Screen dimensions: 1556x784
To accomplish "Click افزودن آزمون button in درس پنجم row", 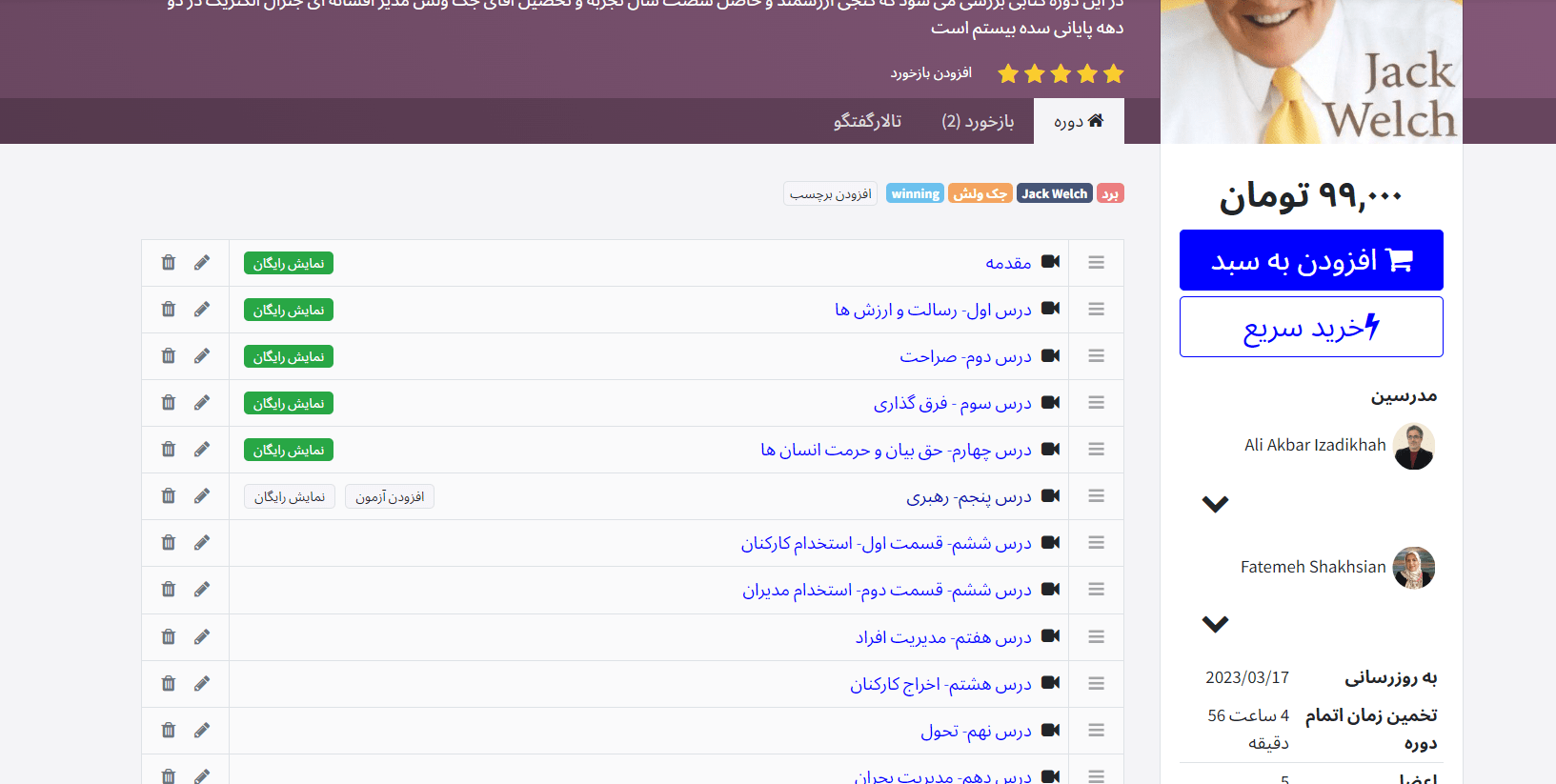I will pyautogui.click(x=390, y=496).
